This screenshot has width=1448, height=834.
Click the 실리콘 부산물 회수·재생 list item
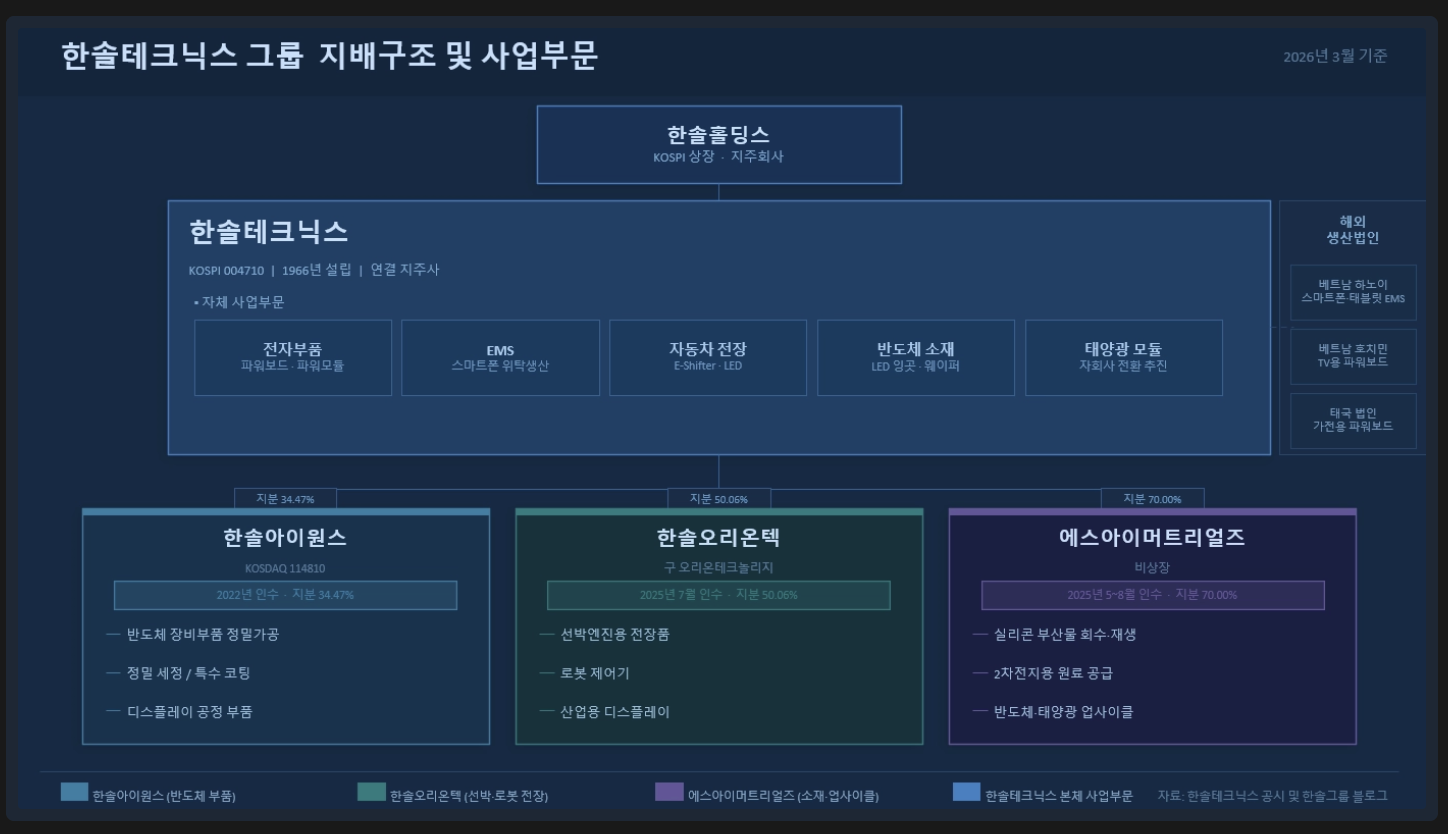coord(1065,634)
